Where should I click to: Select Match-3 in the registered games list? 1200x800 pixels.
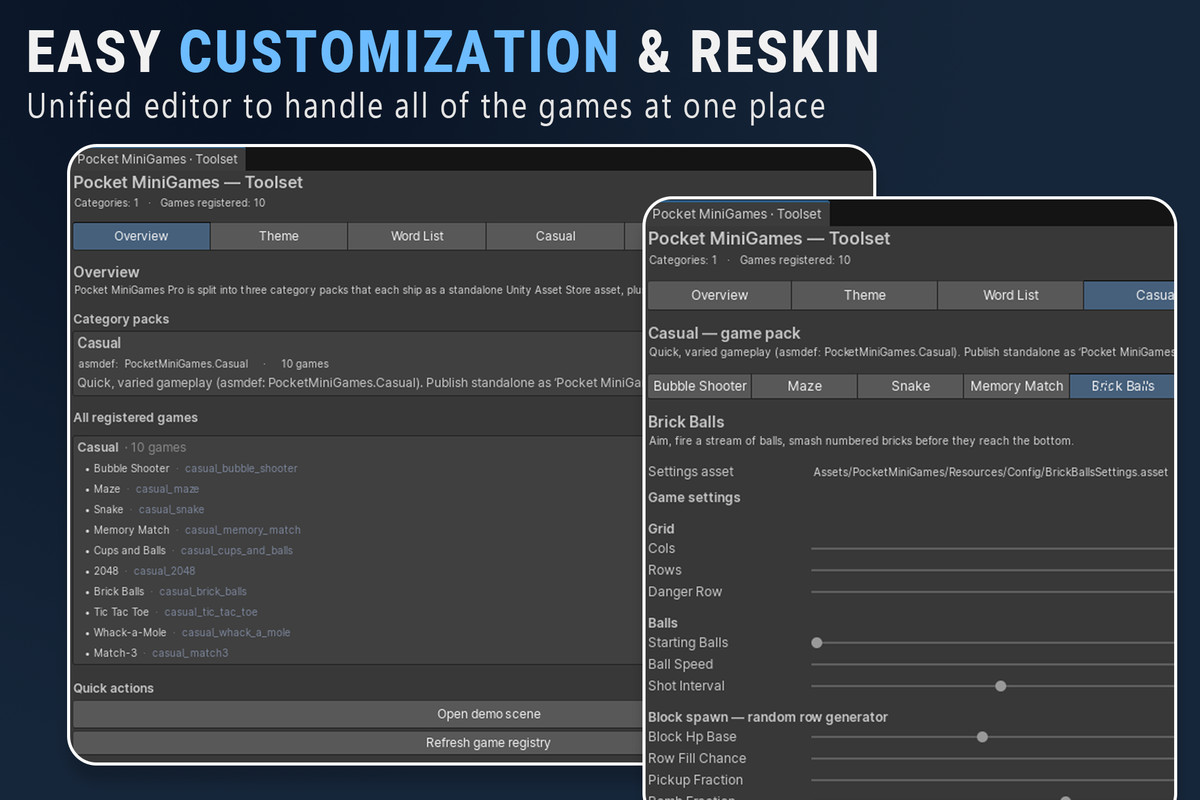[115, 653]
